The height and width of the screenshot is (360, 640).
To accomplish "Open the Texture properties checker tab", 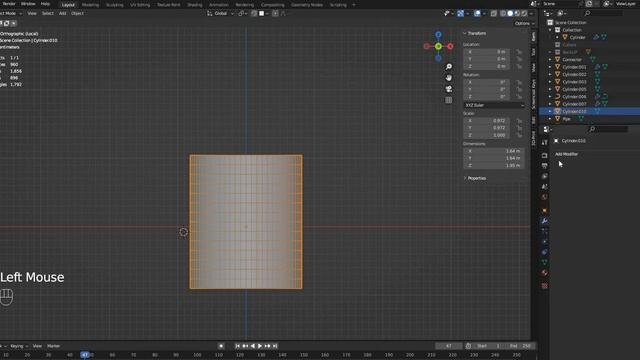I will click(544, 286).
